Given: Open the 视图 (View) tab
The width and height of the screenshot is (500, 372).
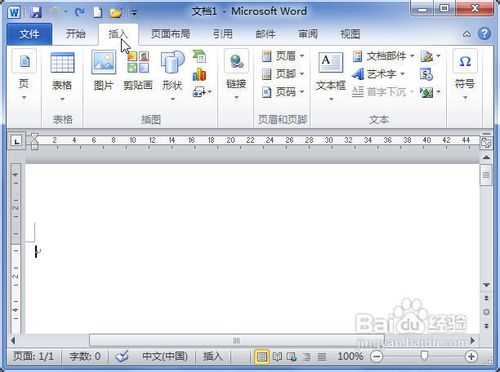Looking at the screenshot, I should (x=350, y=34).
